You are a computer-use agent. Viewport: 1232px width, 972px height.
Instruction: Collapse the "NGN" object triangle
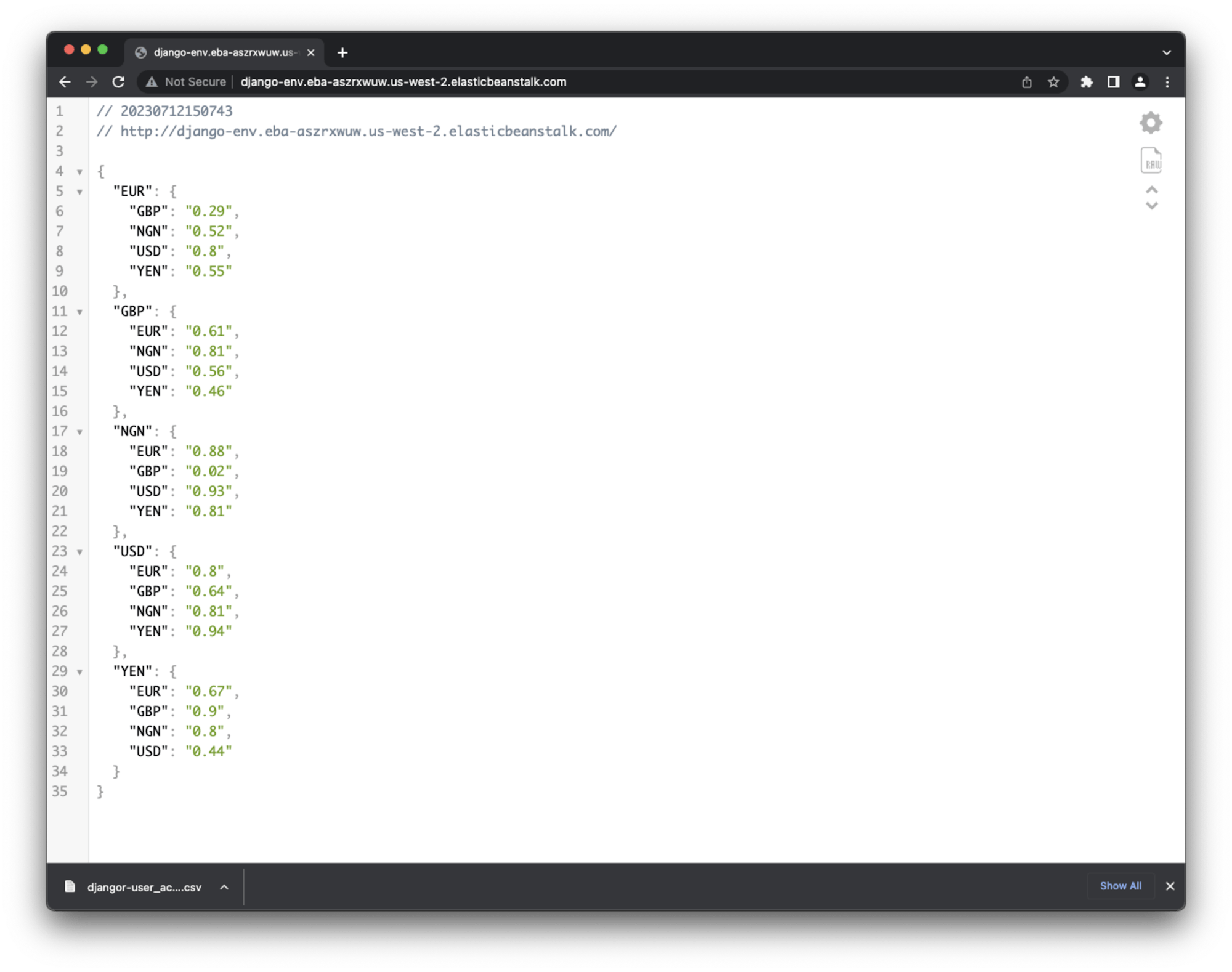[x=79, y=432]
